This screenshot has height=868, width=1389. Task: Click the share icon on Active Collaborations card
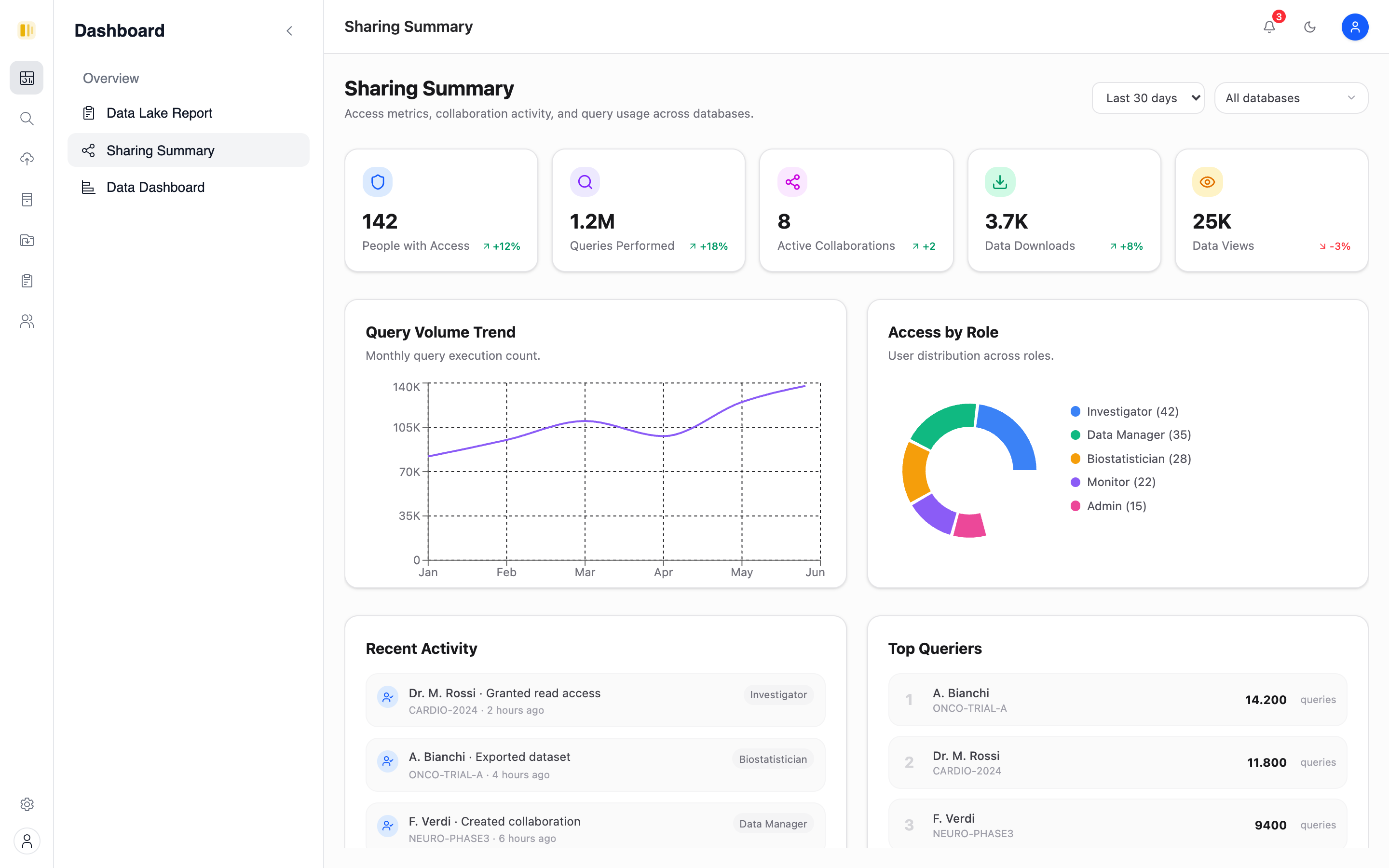click(793, 182)
